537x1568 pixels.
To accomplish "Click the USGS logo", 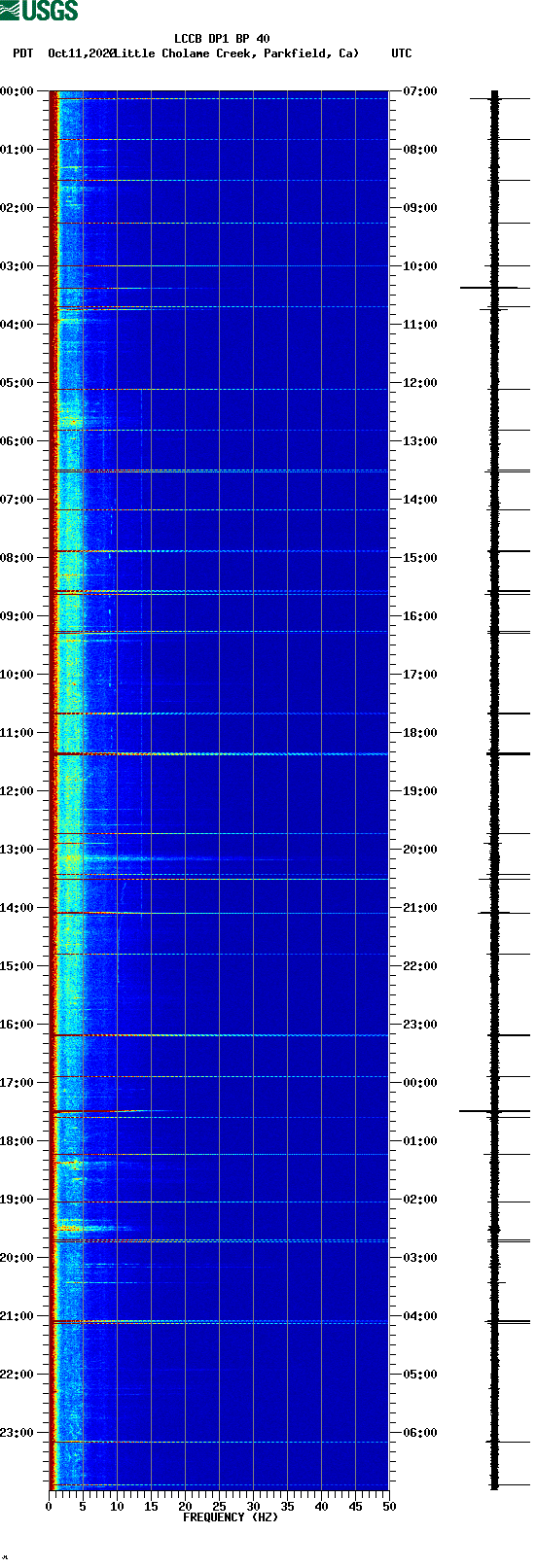I will [x=39, y=11].
